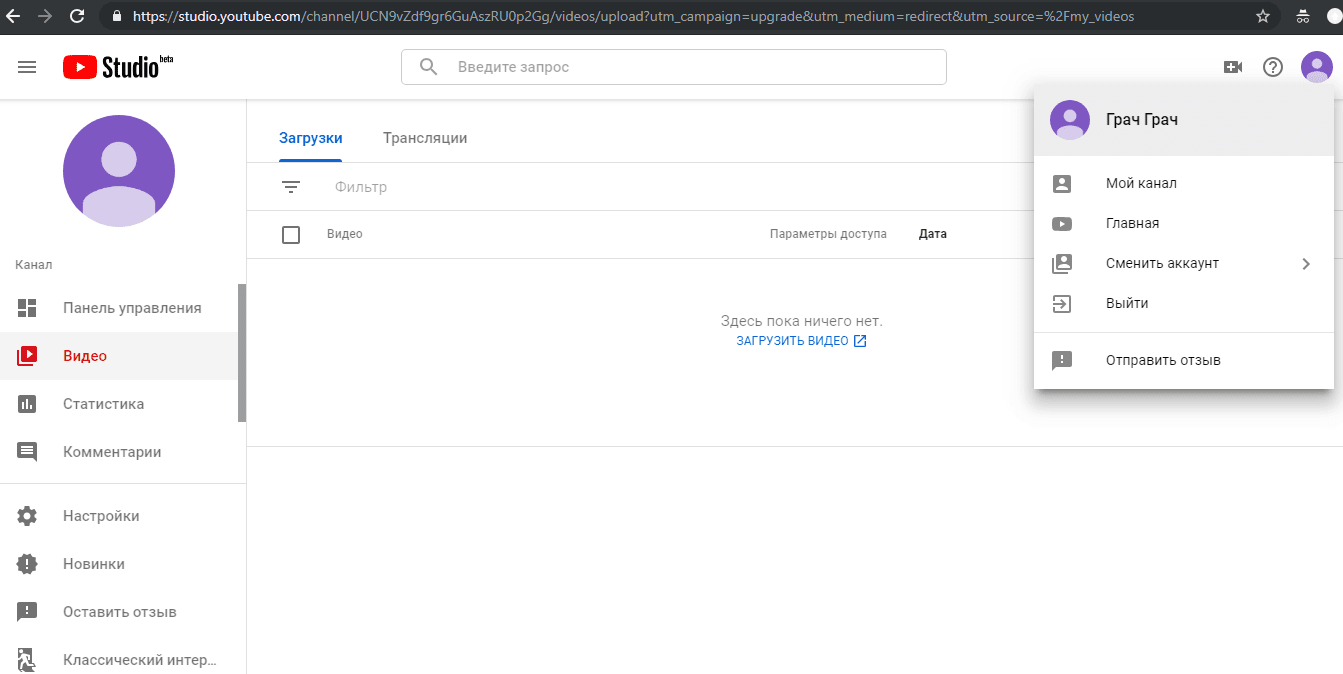
Task: Expand the Сменить аккаунт submenu arrow
Action: [x=1306, y=264]
